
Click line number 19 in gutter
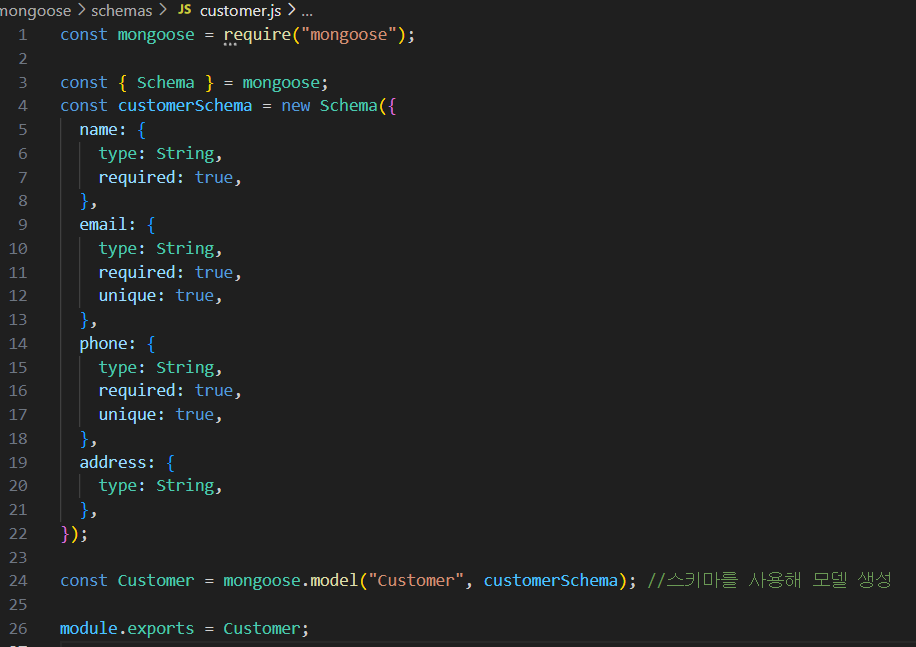pyautogui.click(x=18, y=462)
